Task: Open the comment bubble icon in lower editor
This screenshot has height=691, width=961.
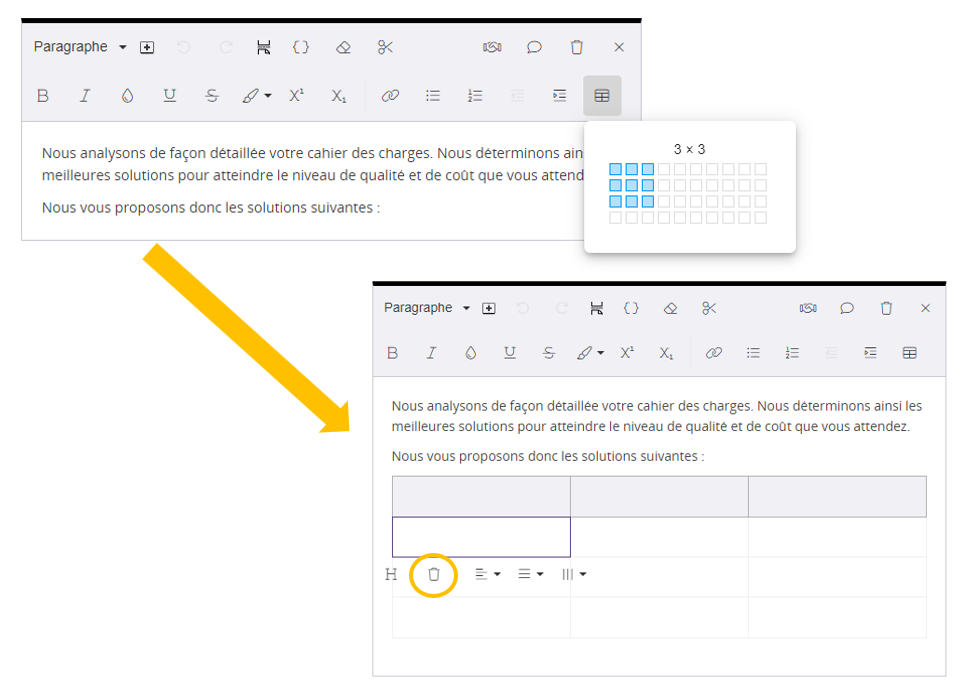Action: point(846,308)
